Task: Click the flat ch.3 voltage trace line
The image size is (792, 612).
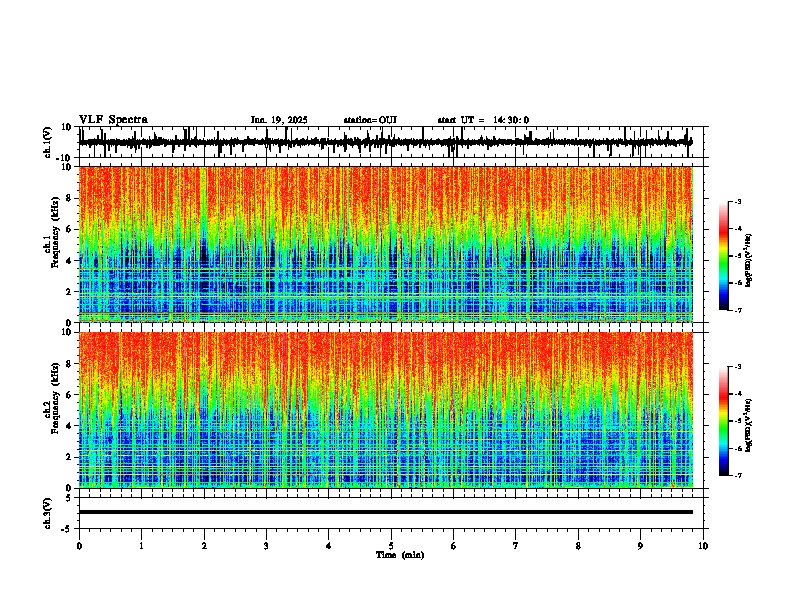Action: click(x=386, y=512)
